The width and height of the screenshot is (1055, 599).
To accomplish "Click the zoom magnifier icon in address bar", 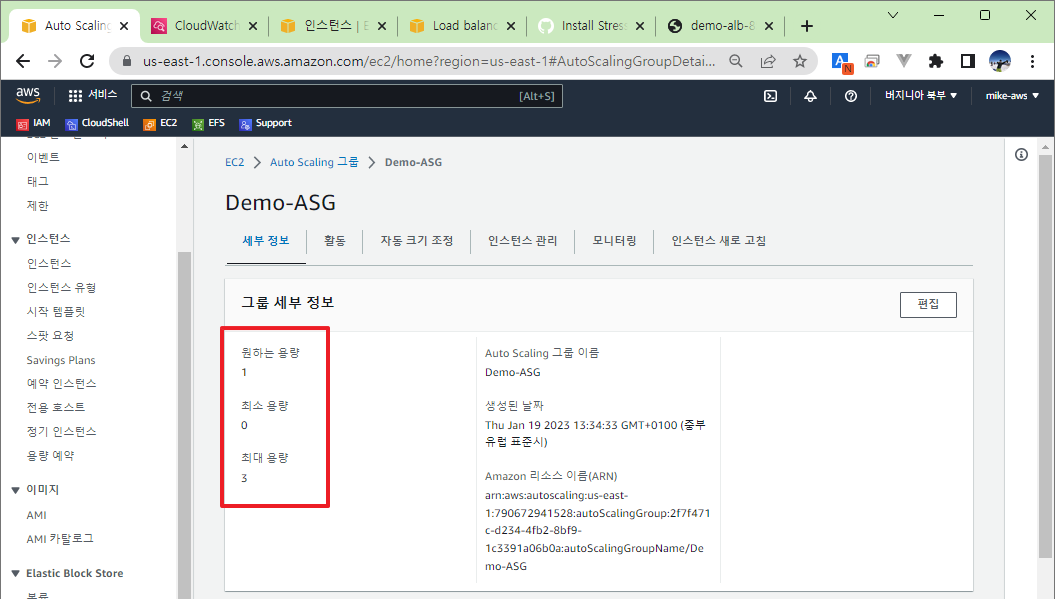I will tap(736, 61).
